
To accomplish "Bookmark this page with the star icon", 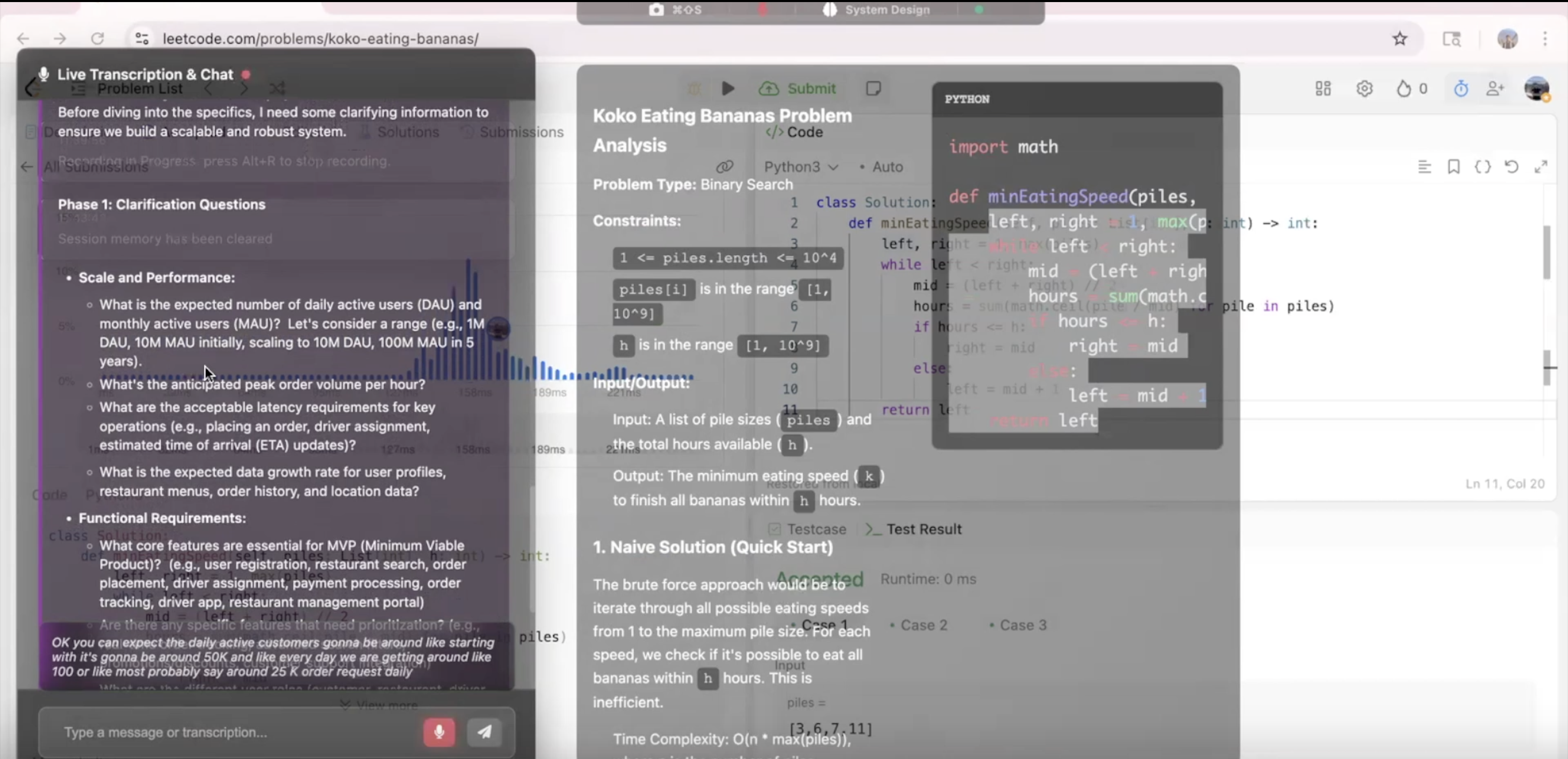I will (x=1399, y=39).
